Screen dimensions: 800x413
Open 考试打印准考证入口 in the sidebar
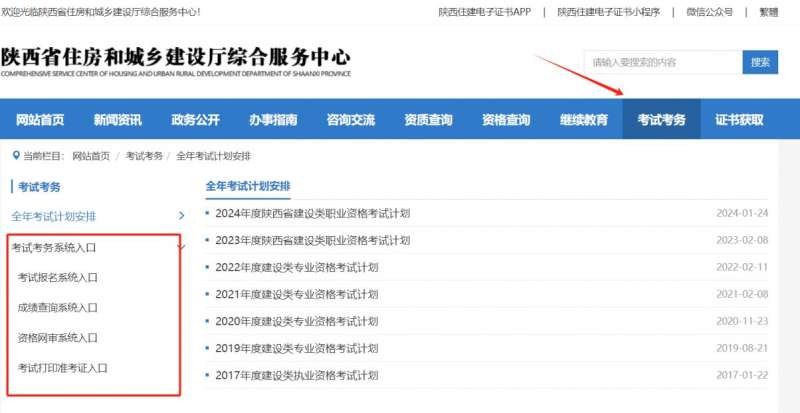[62, 367]
